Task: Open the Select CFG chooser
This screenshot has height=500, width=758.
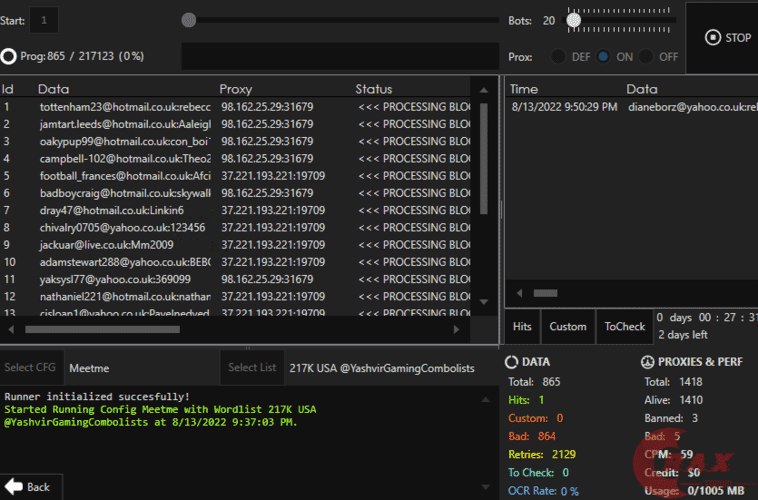Action: (31, 368)
